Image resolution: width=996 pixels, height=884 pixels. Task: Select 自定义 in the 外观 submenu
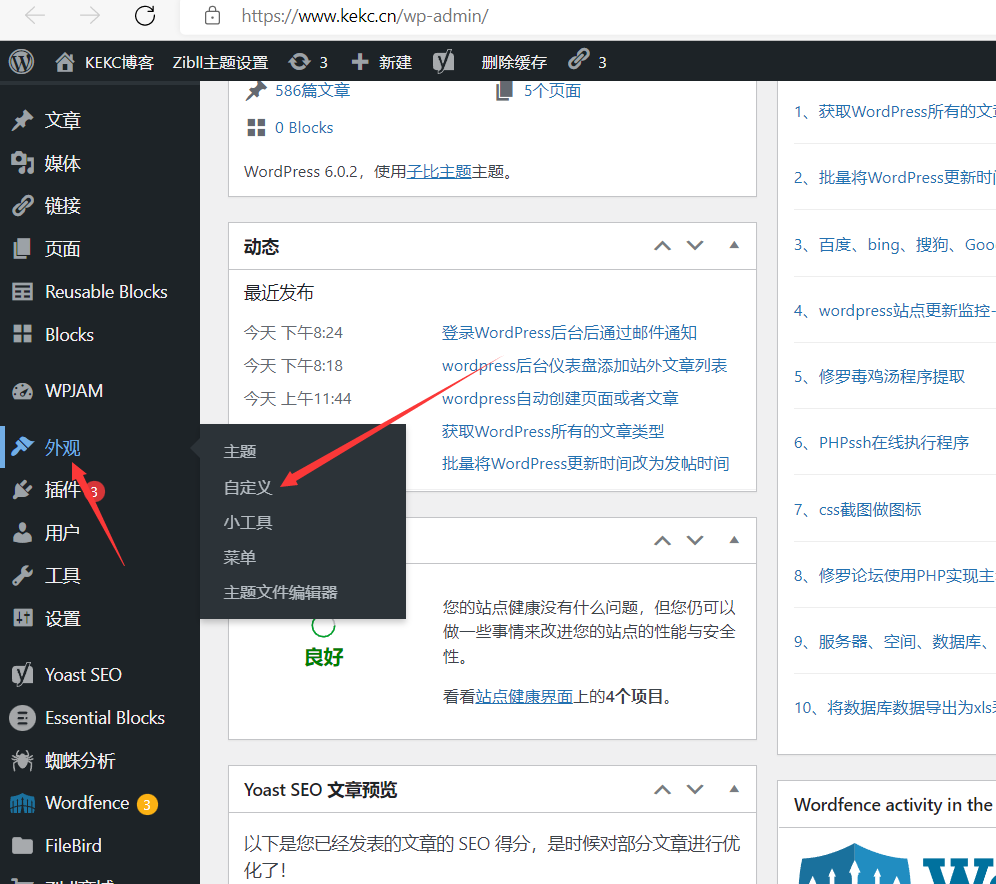(248, 487)
